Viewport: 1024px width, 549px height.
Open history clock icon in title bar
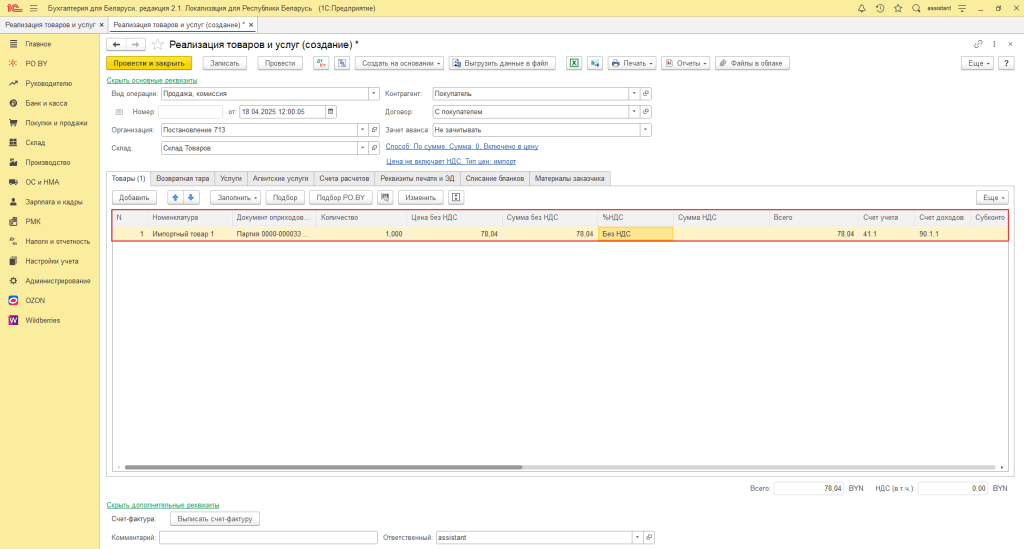tap(880, 8)
